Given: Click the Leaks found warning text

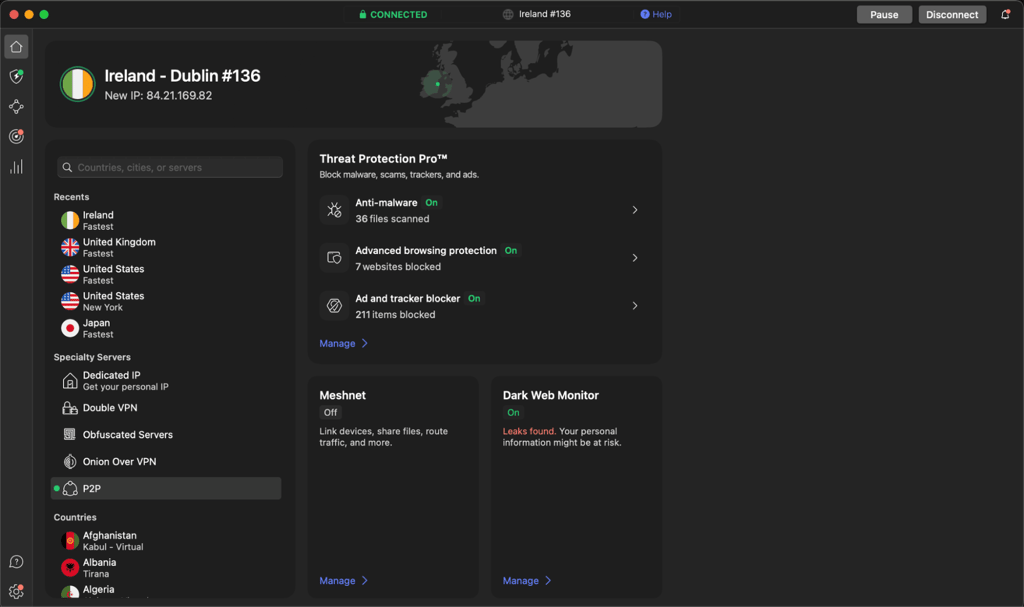Looking at the screenshot, I should tap(529, 431).
